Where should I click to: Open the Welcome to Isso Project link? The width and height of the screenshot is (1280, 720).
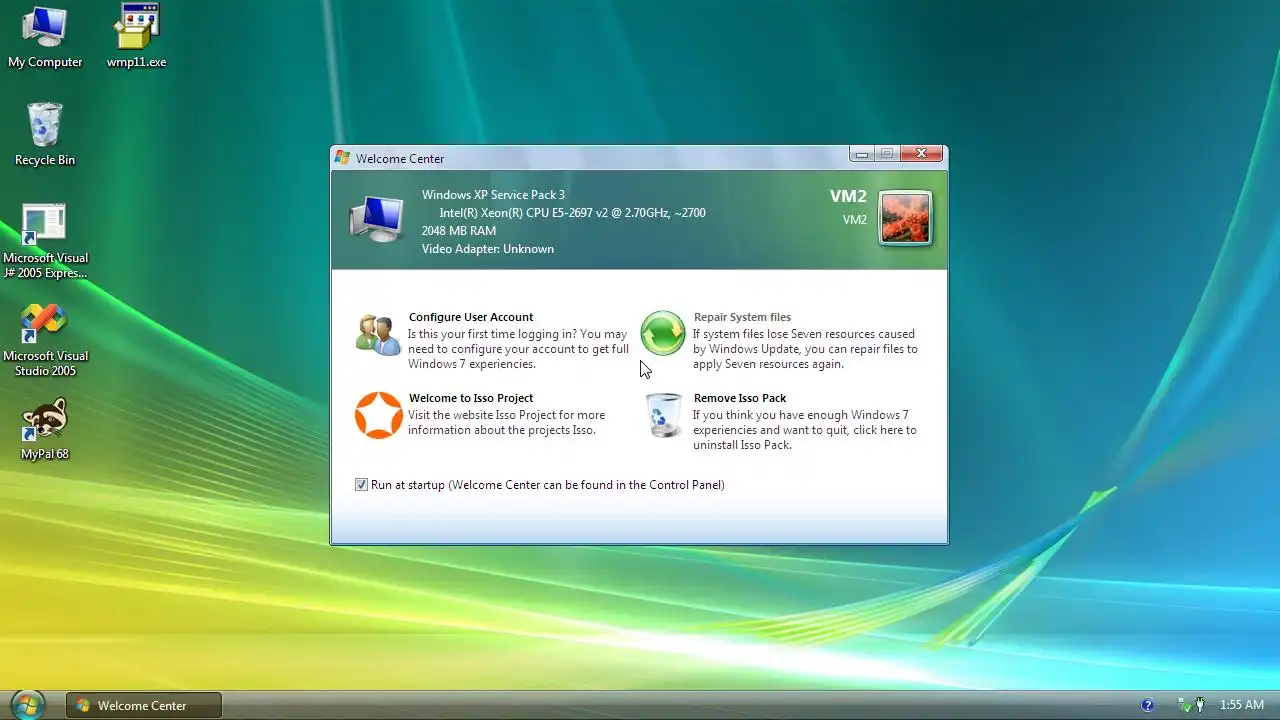coord(471,398)
